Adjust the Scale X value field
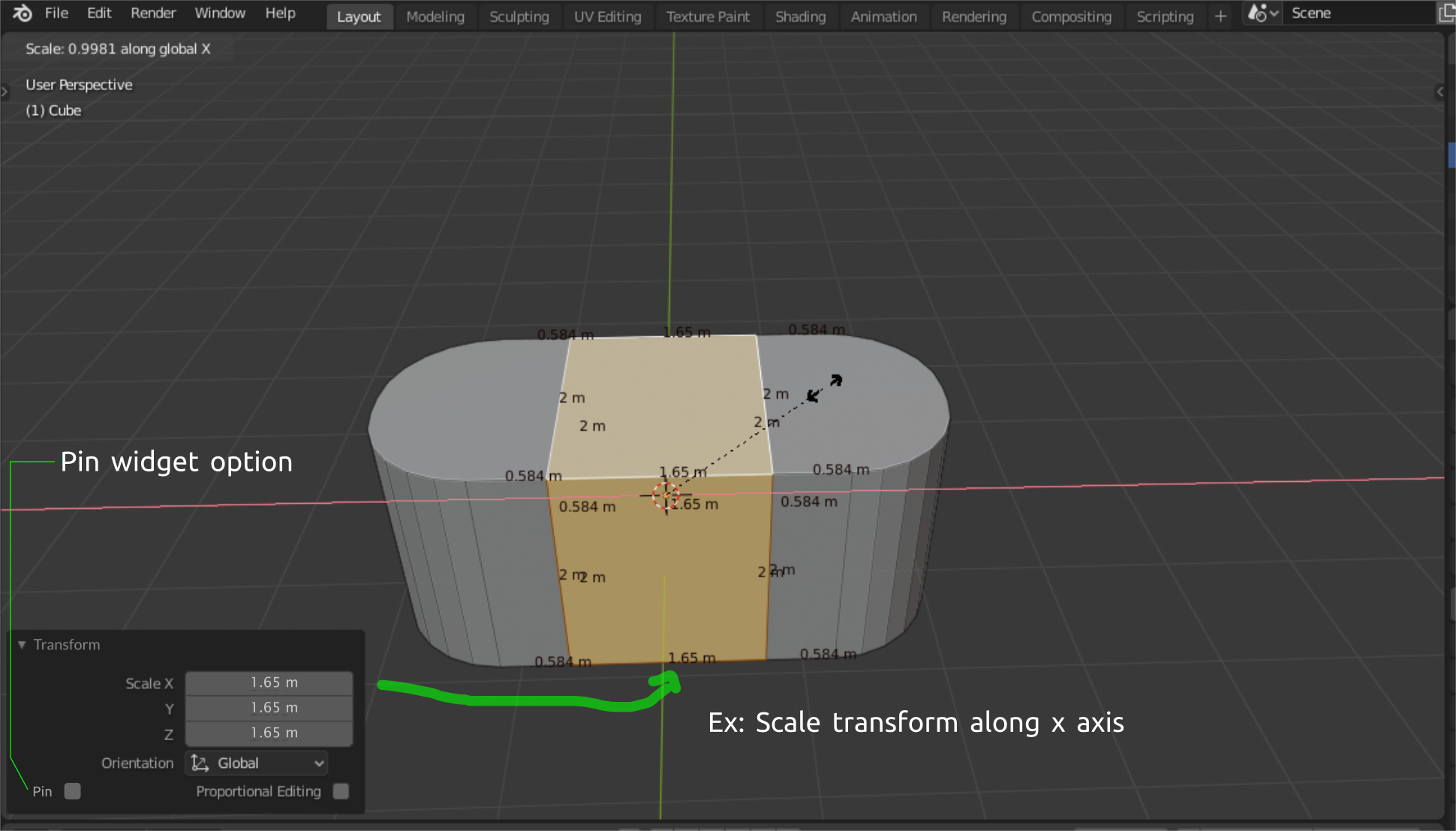Viewport: 1456px width, 831px height. point(269,682)
